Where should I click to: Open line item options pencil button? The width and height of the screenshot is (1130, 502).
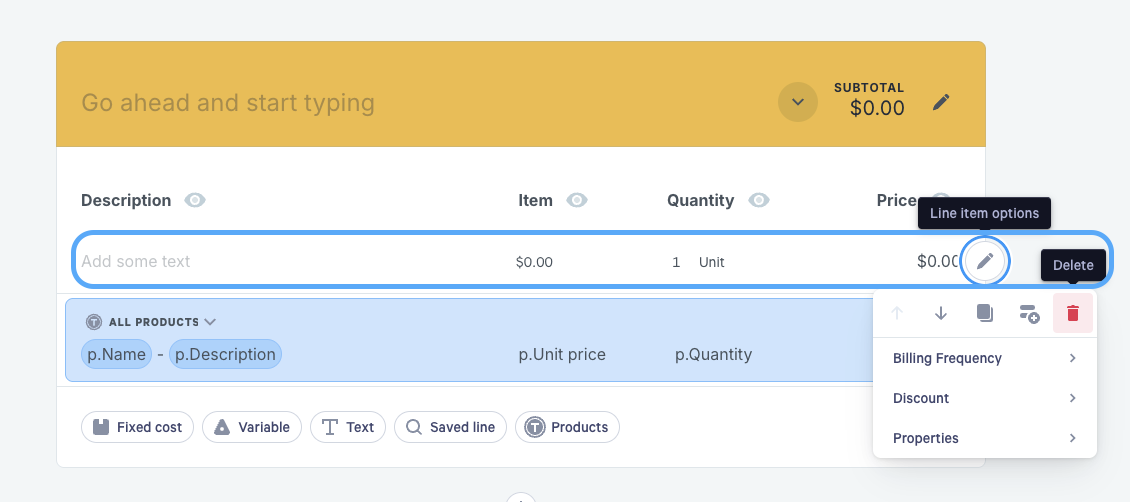click(x=985, y=261)
